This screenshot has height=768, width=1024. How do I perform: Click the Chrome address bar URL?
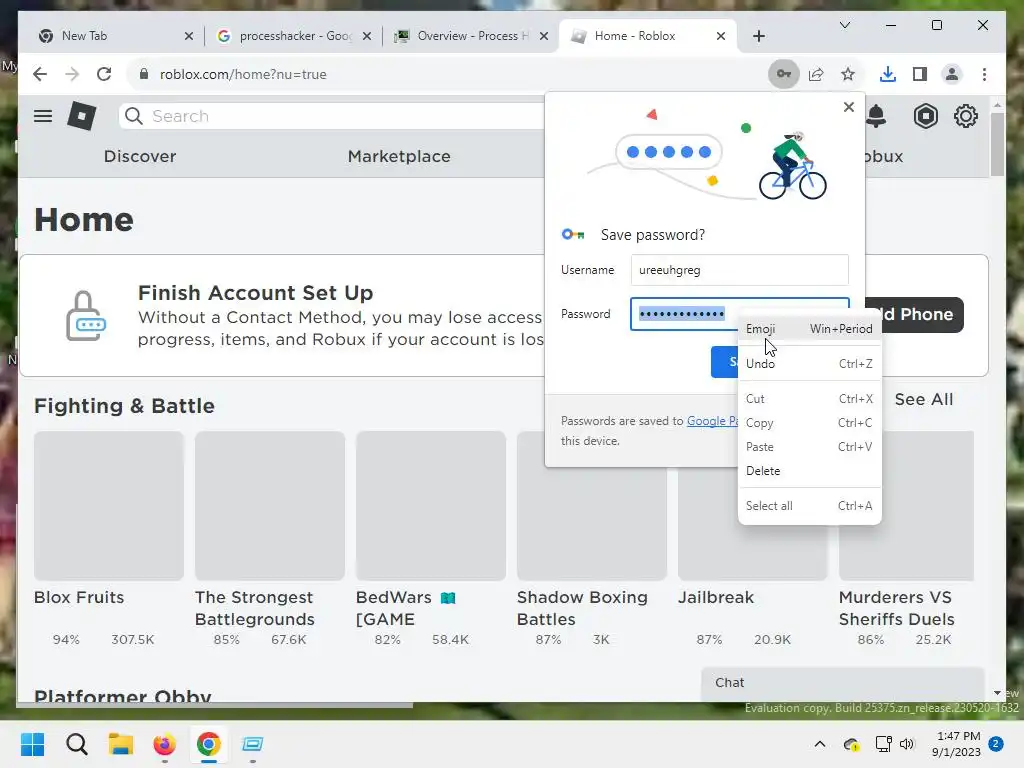(243, 74)
